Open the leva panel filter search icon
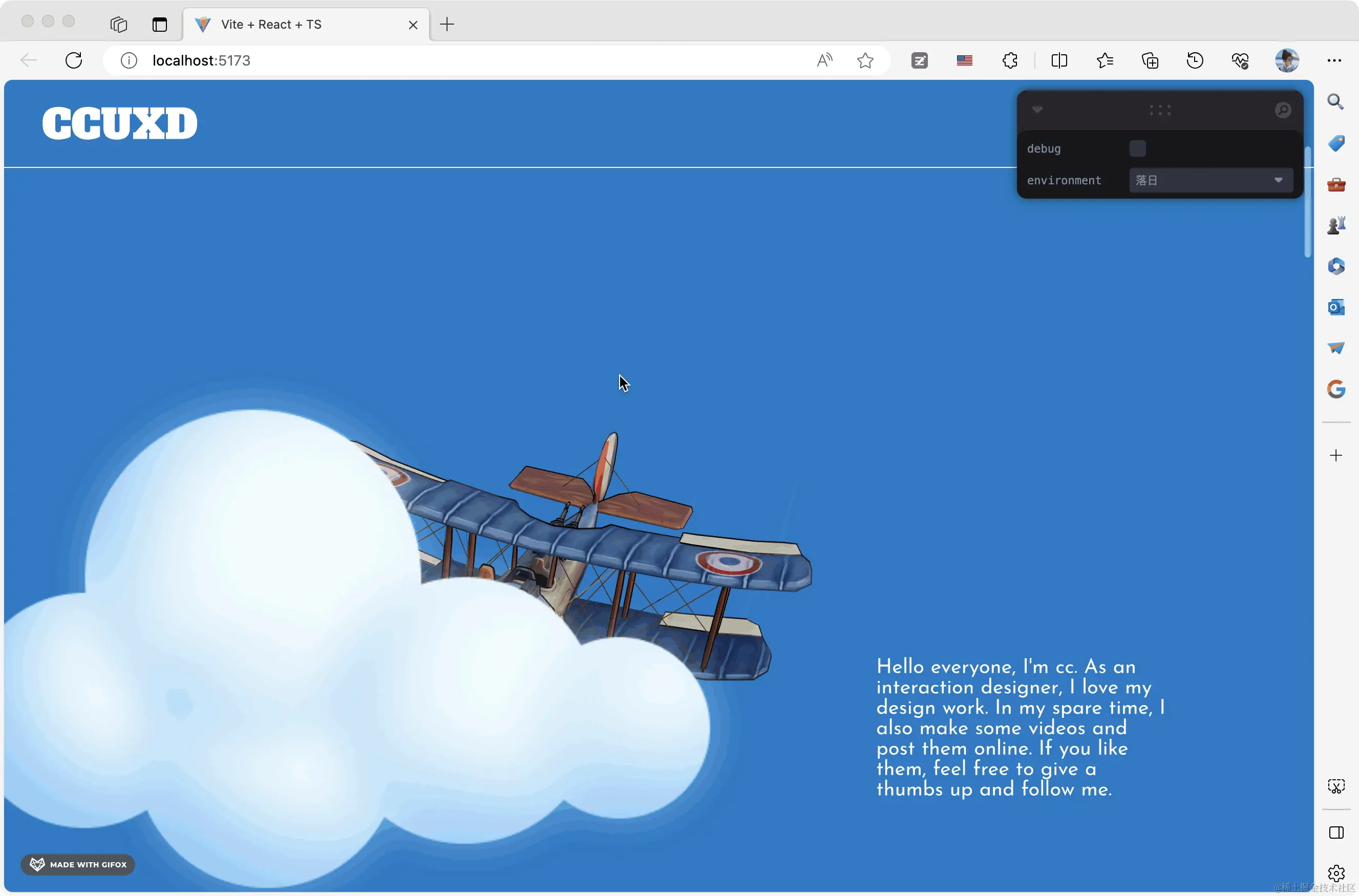1359x896 pixels. tap(1283, 110)
